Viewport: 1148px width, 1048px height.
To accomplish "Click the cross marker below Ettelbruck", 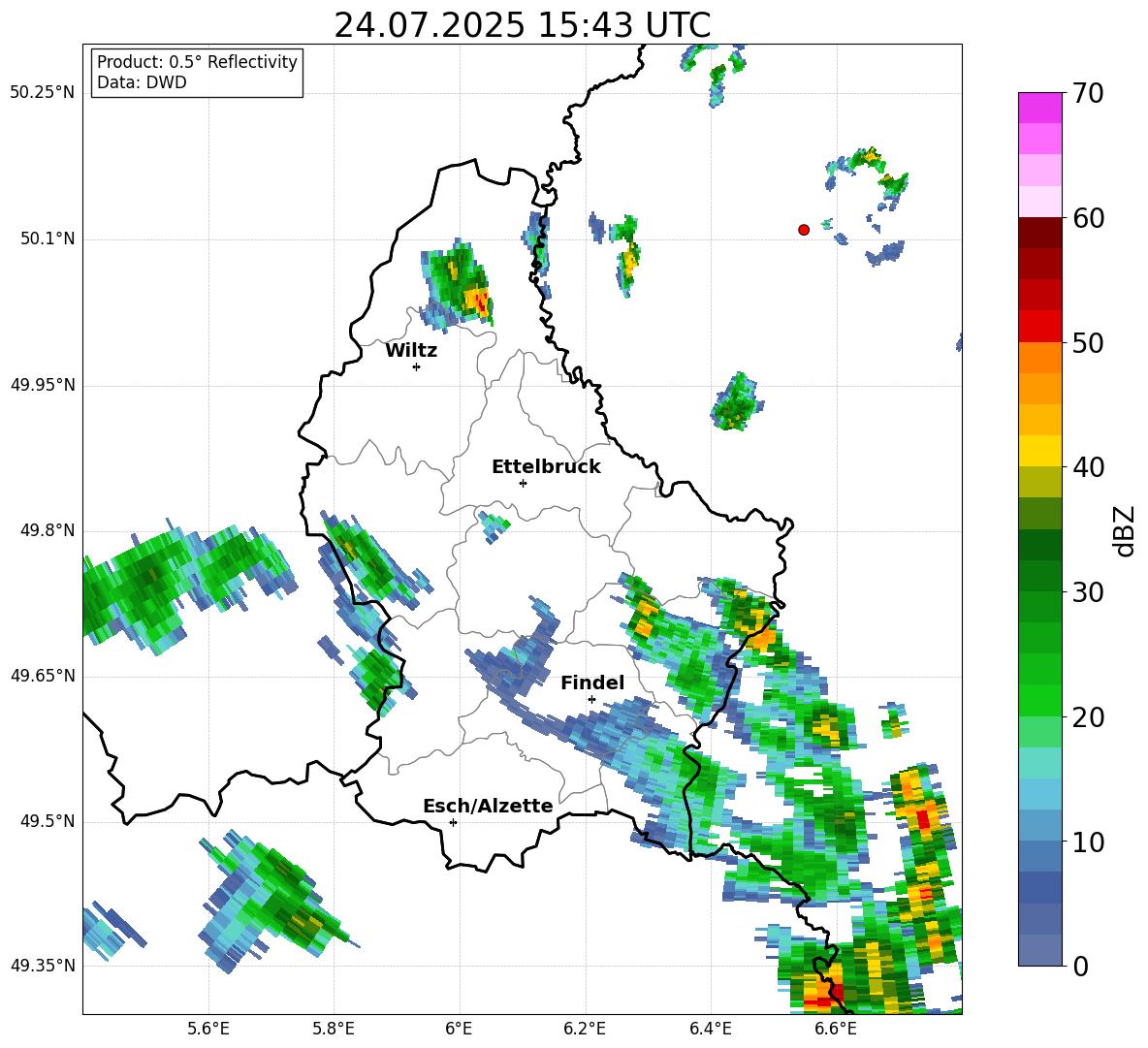I will 523,483.
